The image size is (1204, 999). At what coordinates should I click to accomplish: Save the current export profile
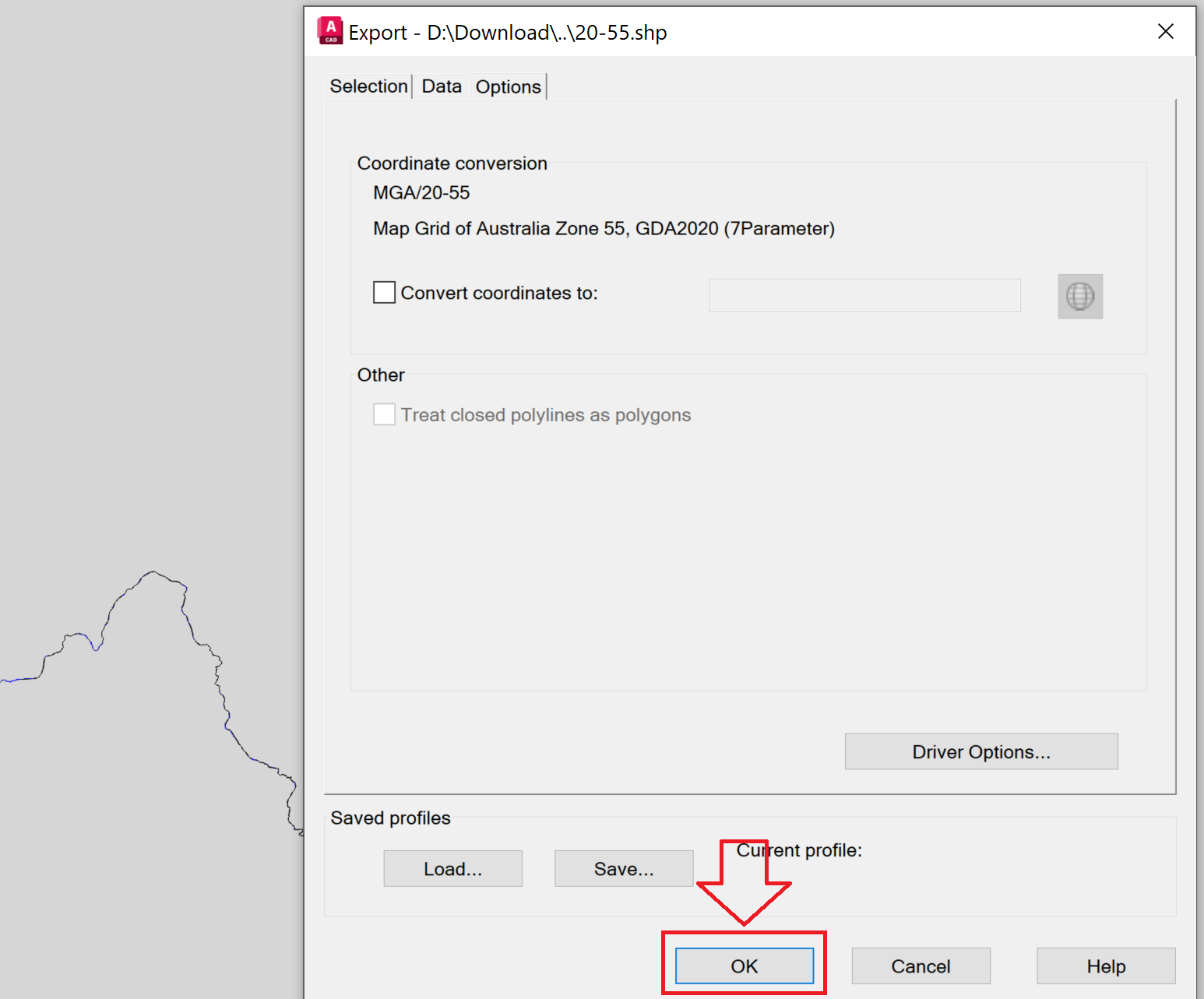(623, 868)
